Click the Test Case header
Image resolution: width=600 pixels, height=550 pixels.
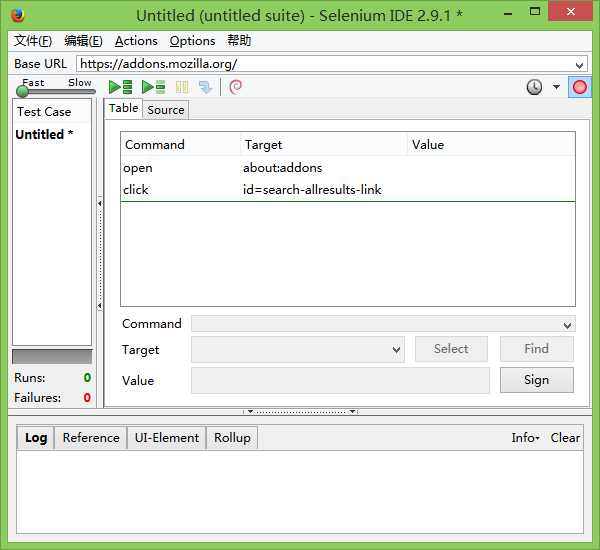[x=52, y=112]
